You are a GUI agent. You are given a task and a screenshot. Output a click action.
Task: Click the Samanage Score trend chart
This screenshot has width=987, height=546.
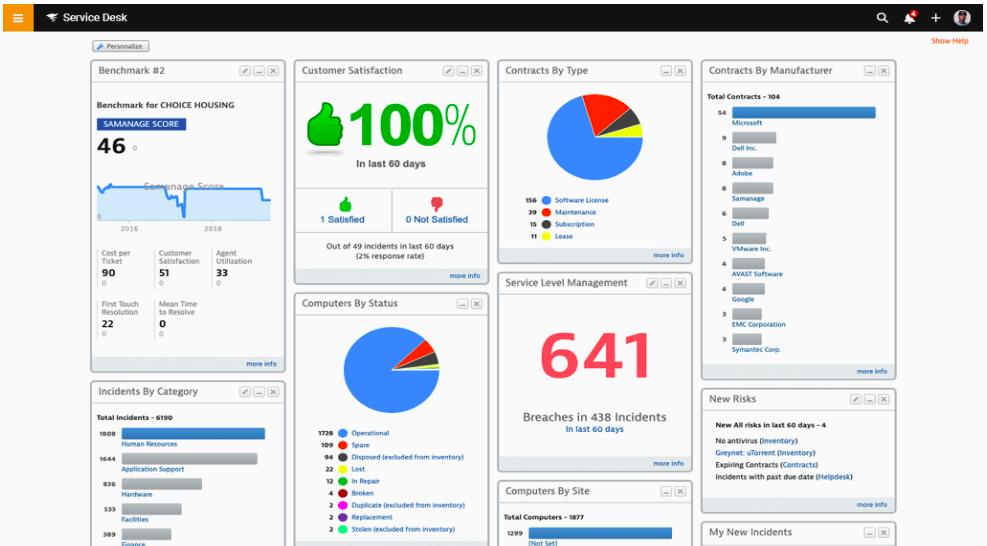point(184,202)
